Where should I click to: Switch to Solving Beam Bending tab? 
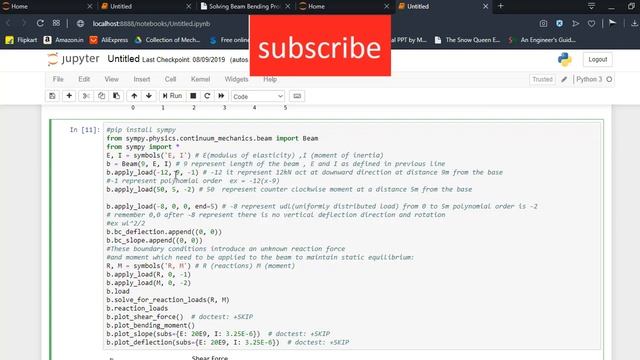(244, 6)
